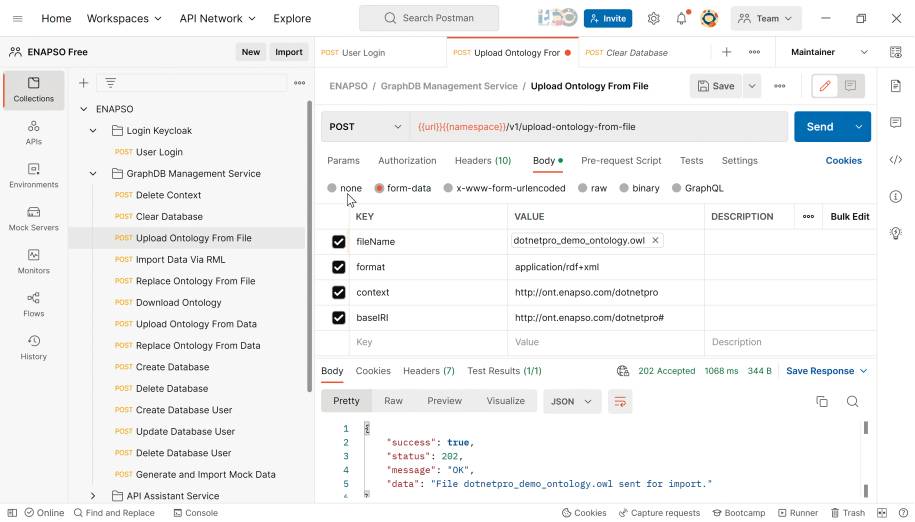
Task: Open History in the sidebar
Action: [34, 348]
